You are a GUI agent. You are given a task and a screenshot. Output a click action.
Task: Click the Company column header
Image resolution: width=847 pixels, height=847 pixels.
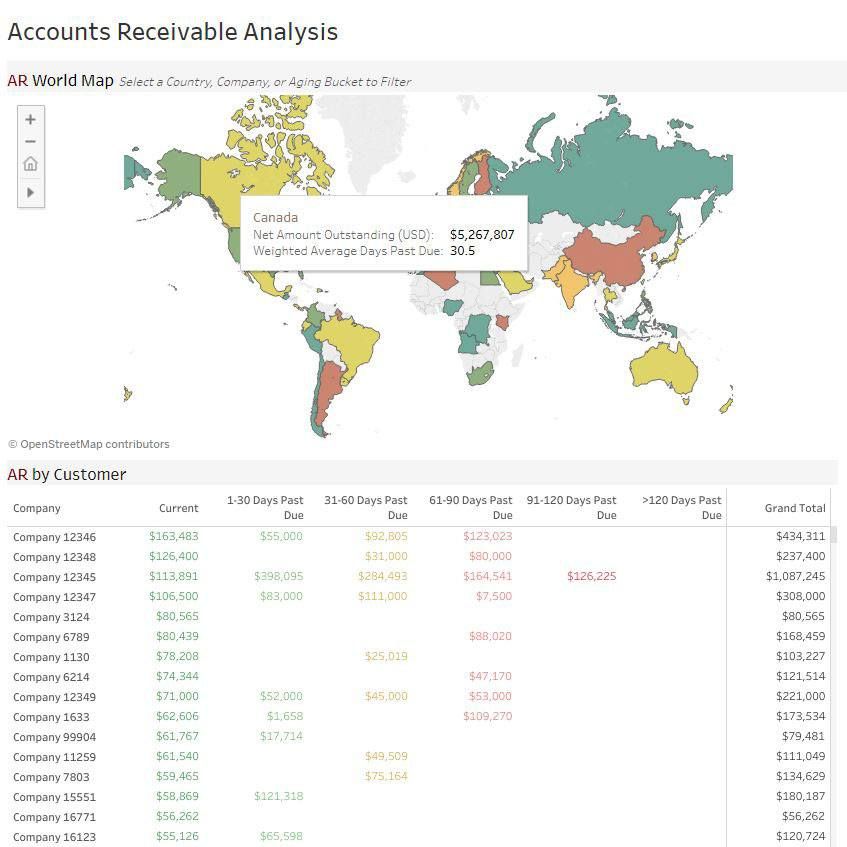tap(37, 508)
